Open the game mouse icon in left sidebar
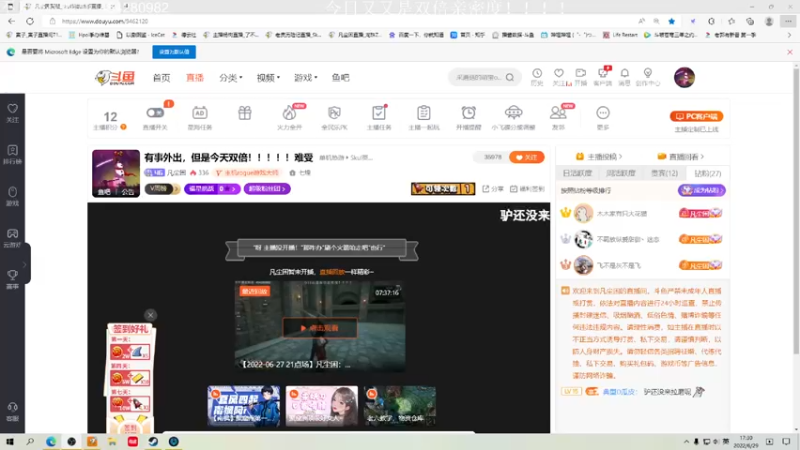 pos(12,192)
